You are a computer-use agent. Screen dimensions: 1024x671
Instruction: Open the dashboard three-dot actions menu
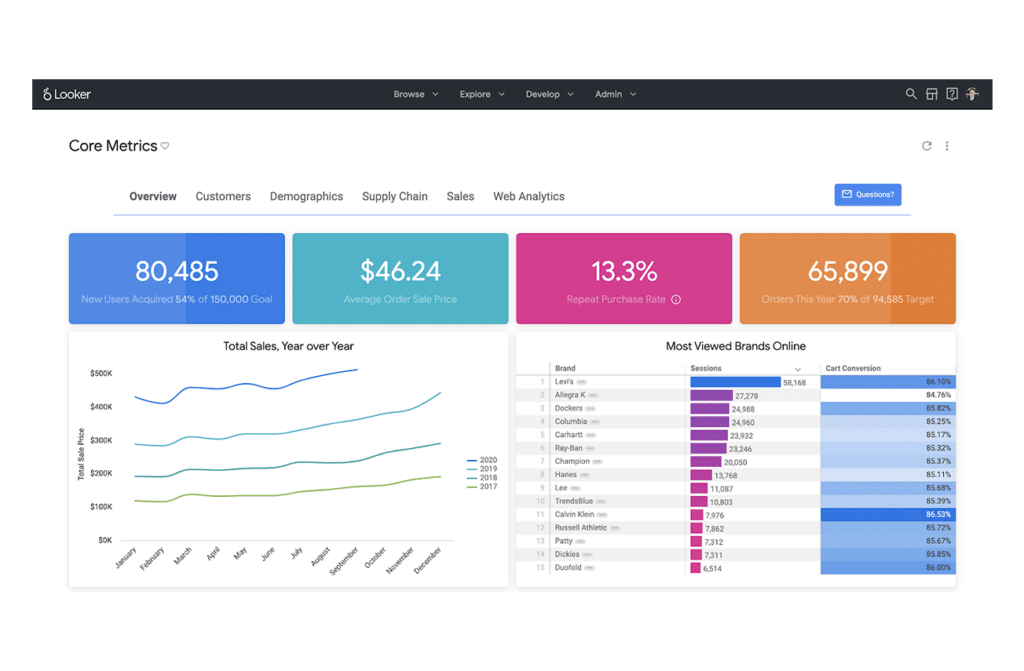tap(947, 145)
